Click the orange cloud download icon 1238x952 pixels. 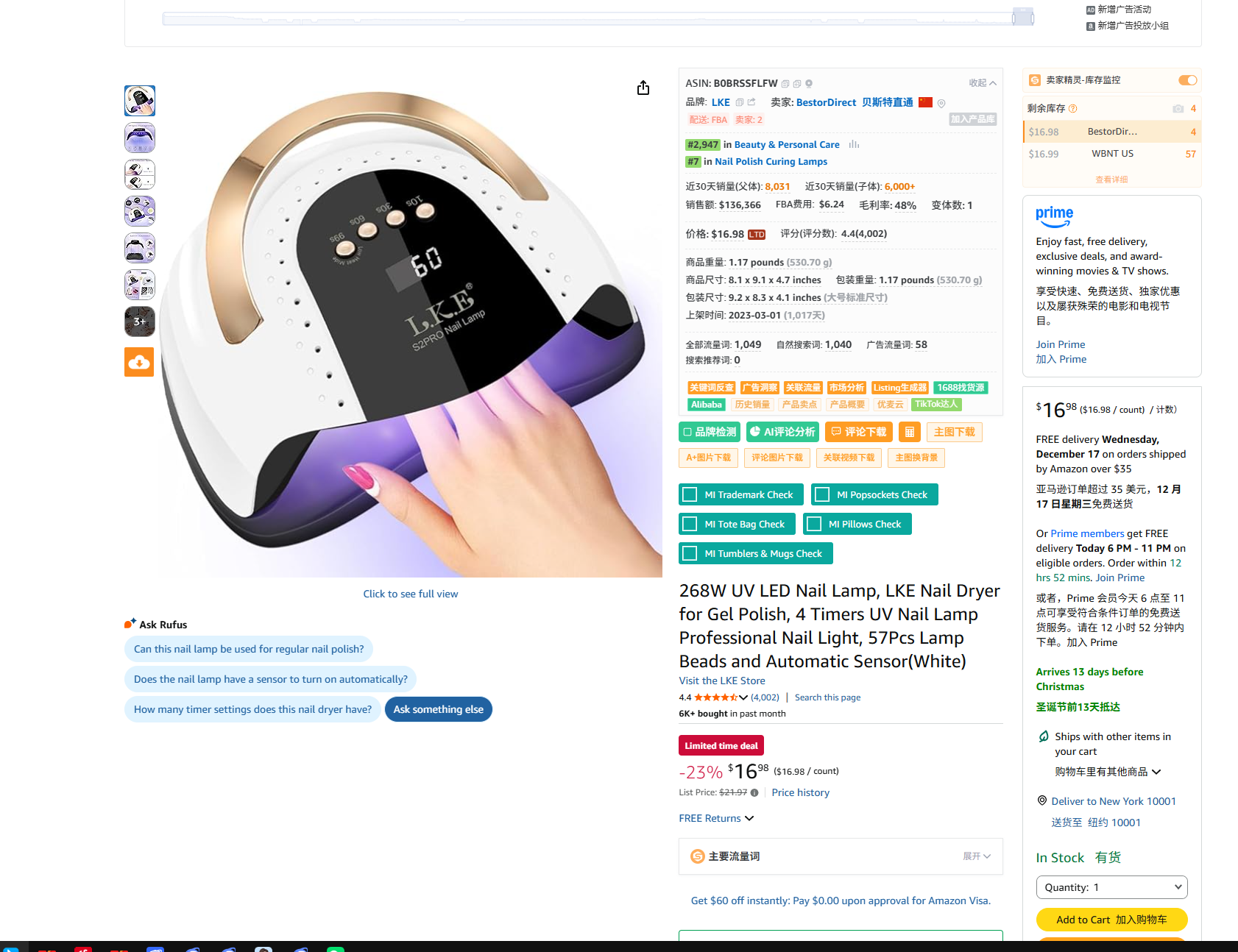pos(139,362)
